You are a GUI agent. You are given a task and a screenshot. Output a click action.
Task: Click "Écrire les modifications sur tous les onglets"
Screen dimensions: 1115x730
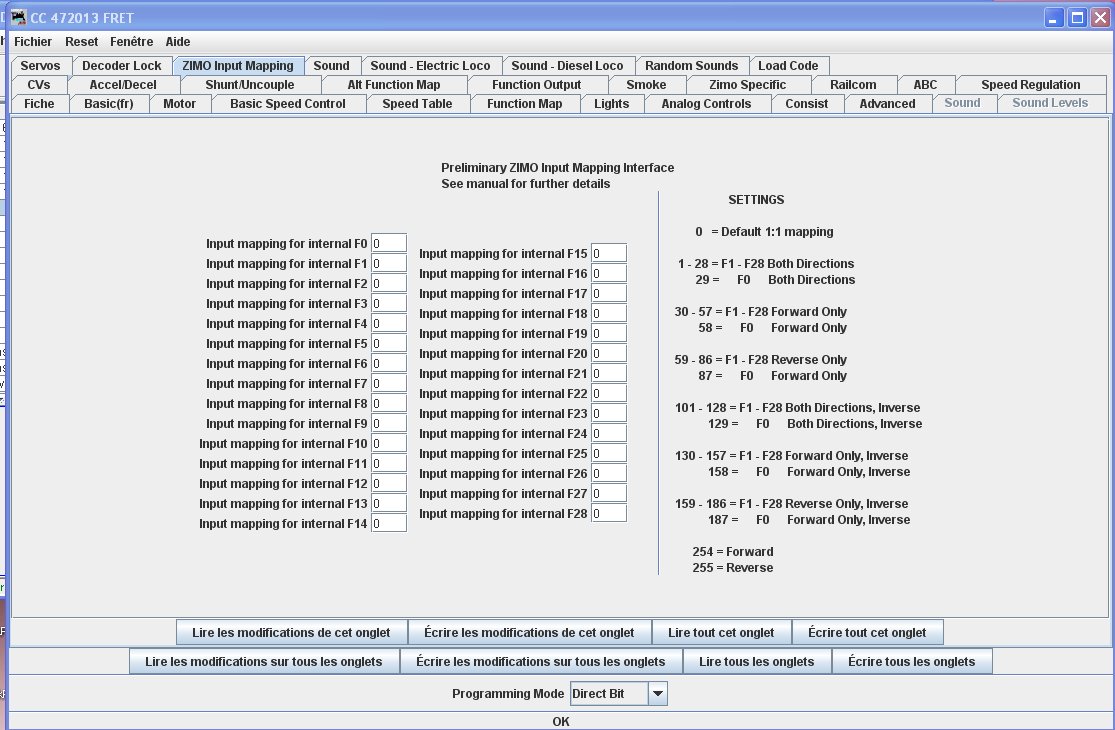click(541, 662)
